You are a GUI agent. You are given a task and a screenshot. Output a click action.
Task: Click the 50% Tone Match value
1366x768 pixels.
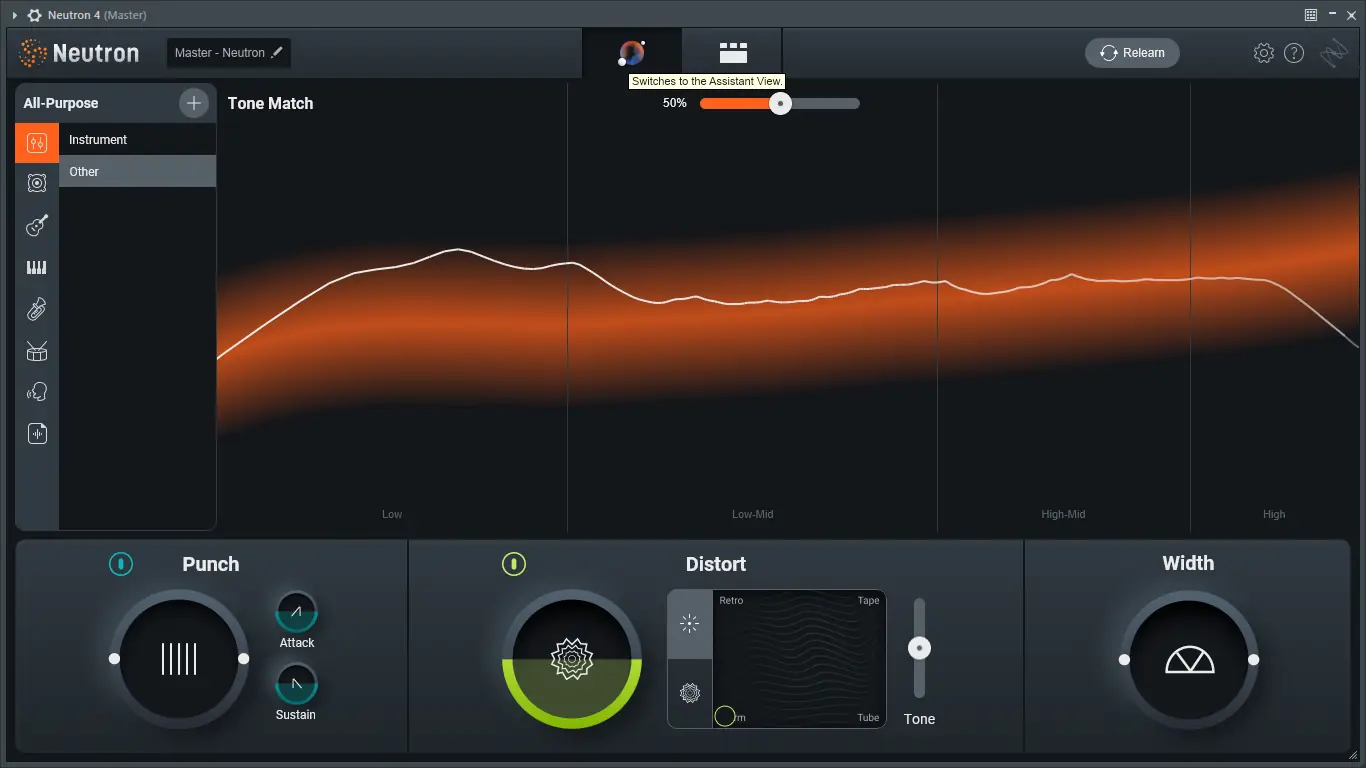pyautogui.click(x=675, y=103)
